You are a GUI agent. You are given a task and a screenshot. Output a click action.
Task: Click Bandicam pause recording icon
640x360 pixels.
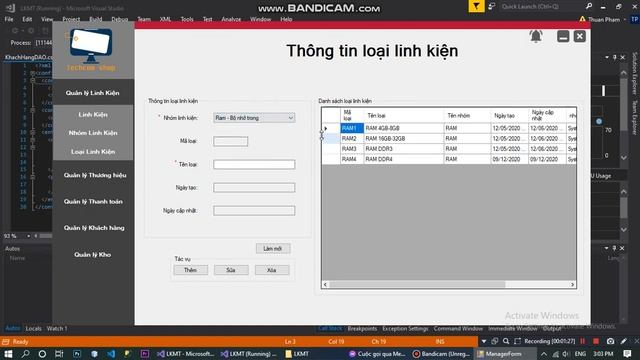pyautogui.click(x=582, y=341)
